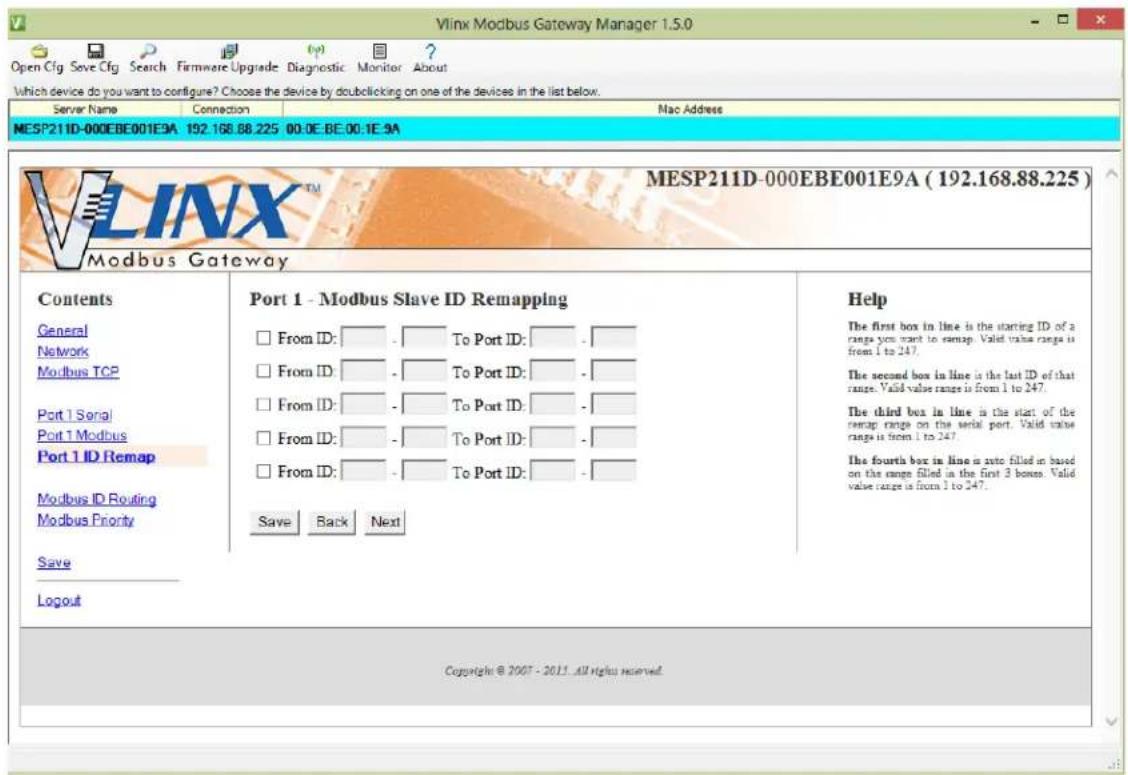1128x775 pixels.
Task: Enable the fourth From ID remap row
Action: click(263, 438)
